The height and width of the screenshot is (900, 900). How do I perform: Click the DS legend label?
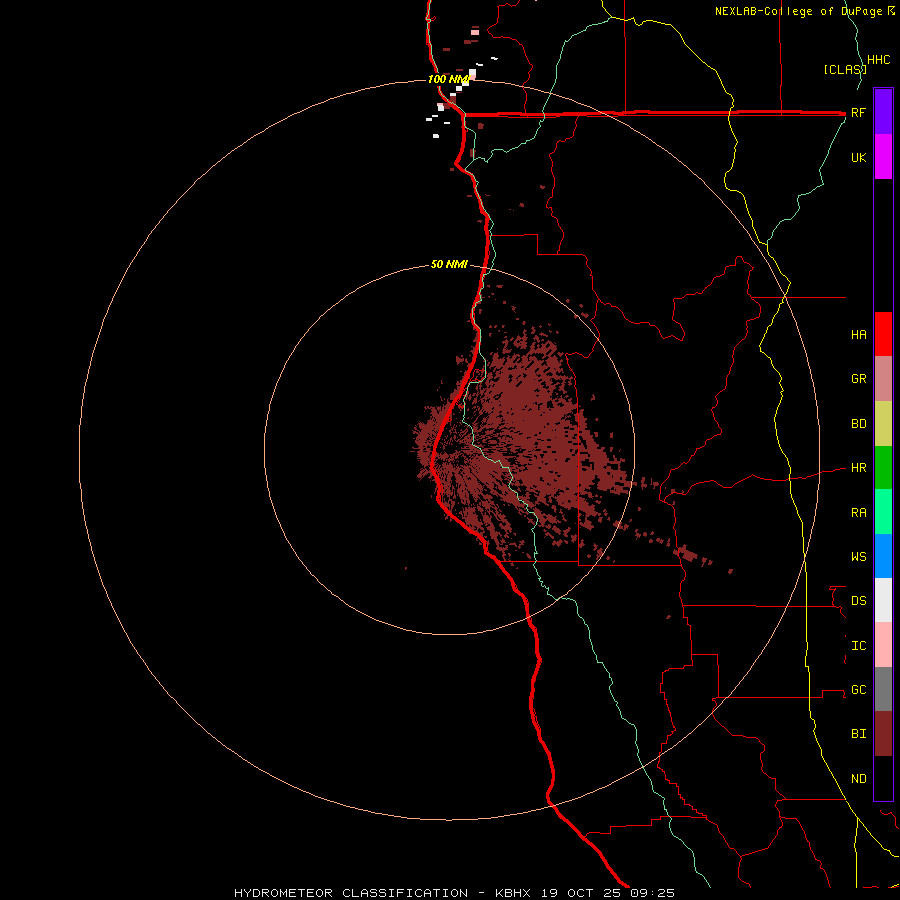858,601
